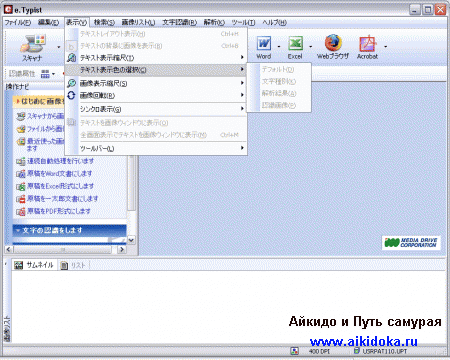The height and width of the screenshot is (360, 450).
Task: Click nav panel scroll down arrow
Action: click(131, 240)
